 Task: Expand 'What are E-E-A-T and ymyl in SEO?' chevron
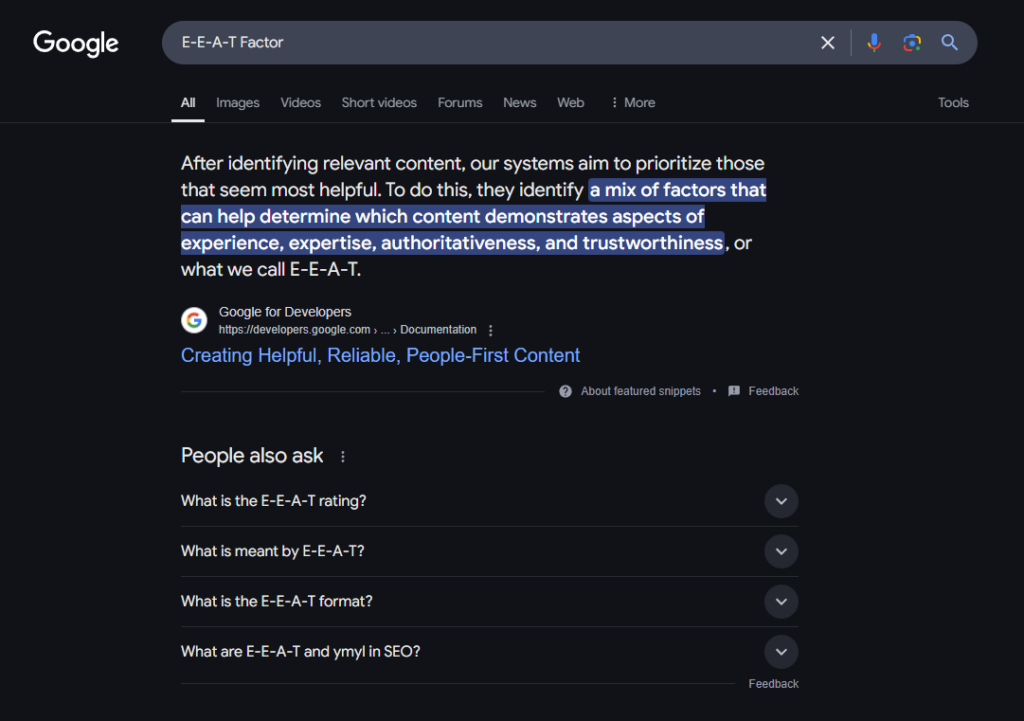tap(781, 652)
